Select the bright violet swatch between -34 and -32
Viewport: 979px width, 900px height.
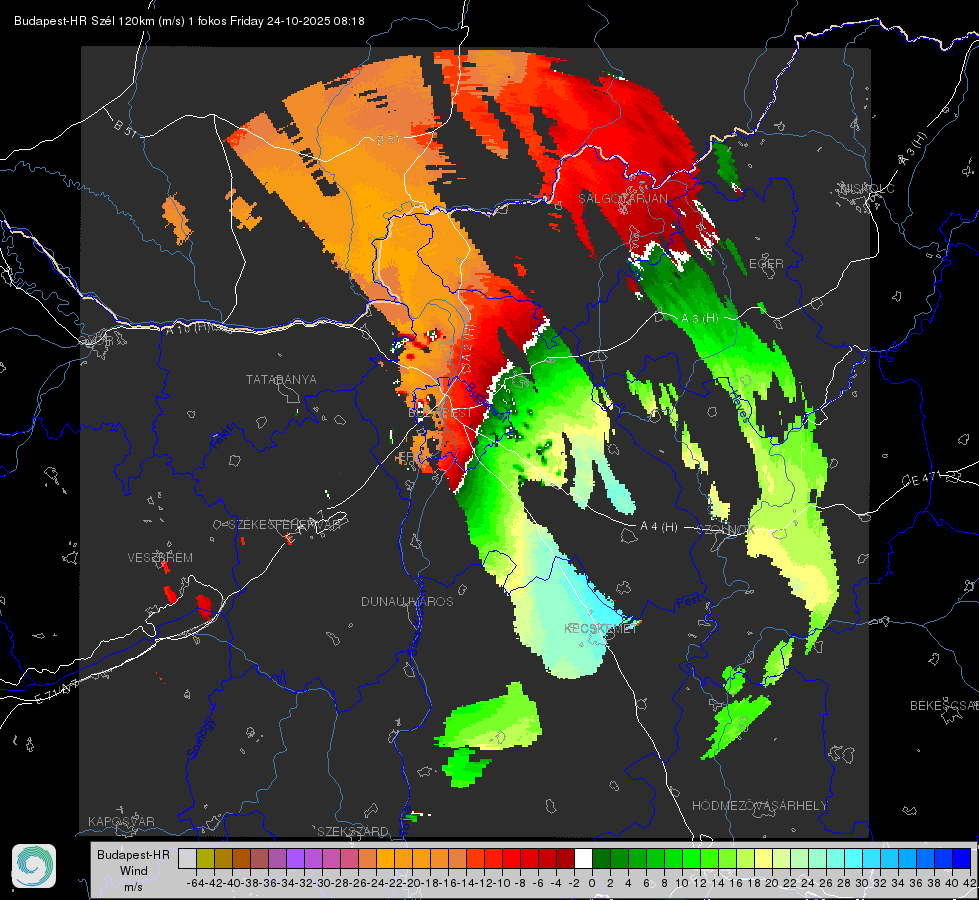[295, 858]
